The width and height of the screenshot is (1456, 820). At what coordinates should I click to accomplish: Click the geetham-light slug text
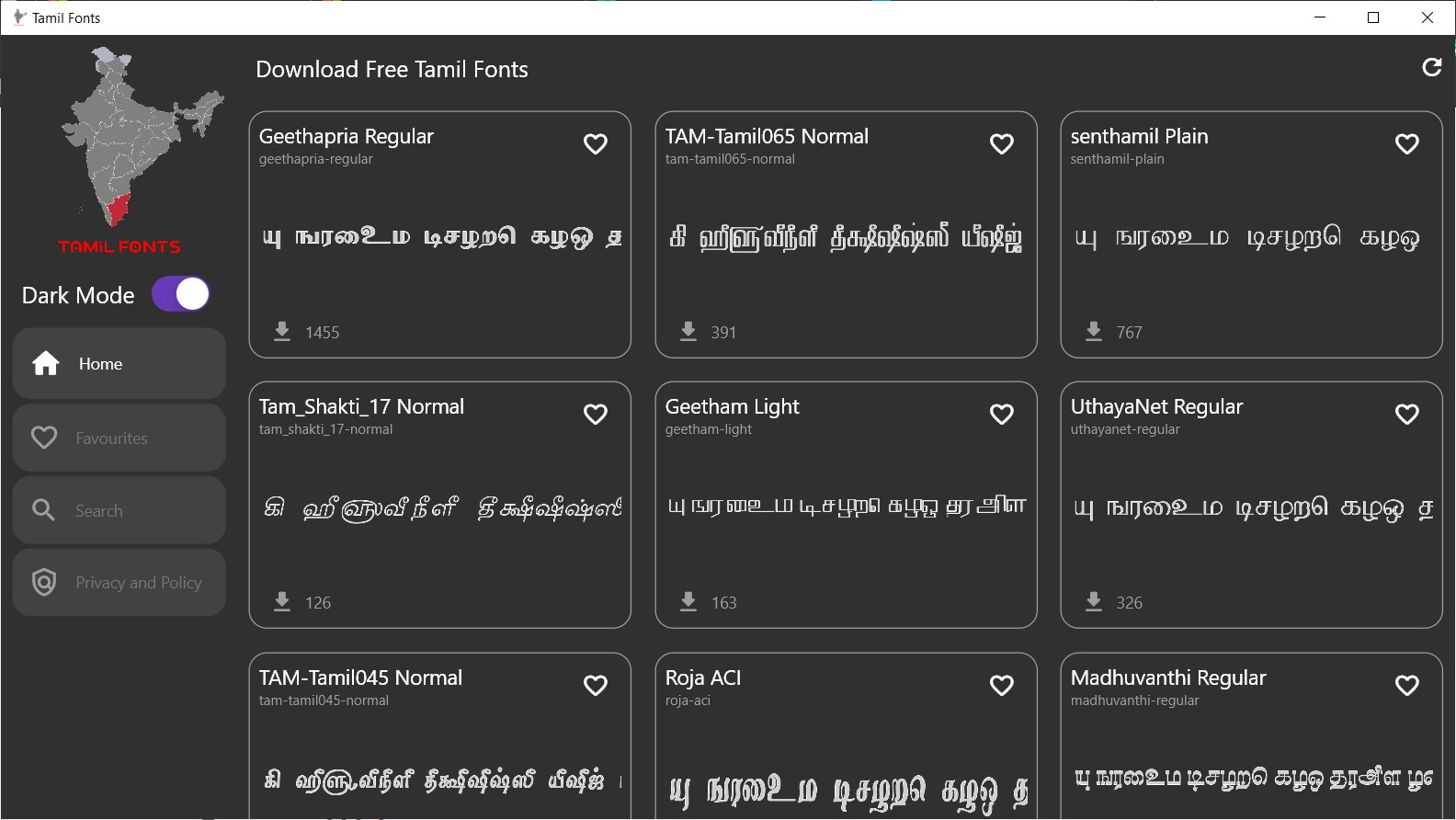709,429
